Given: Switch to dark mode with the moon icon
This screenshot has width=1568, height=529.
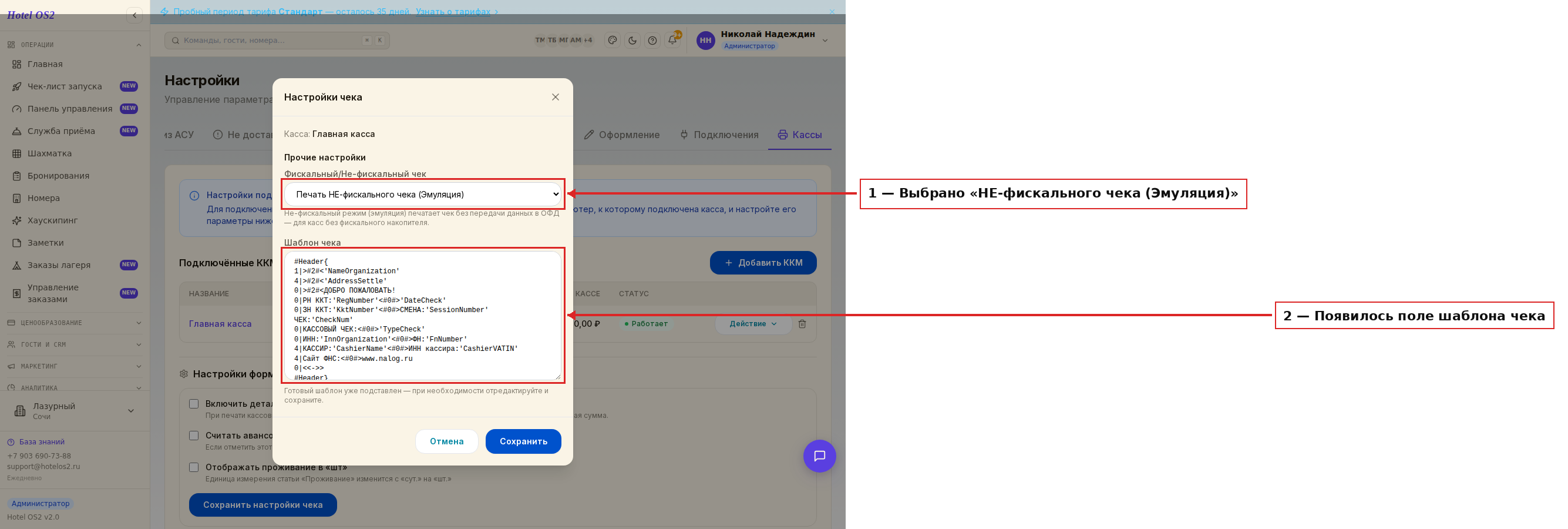Looking at the screenshot, I should pyautogui.click(x=632, y=40).
